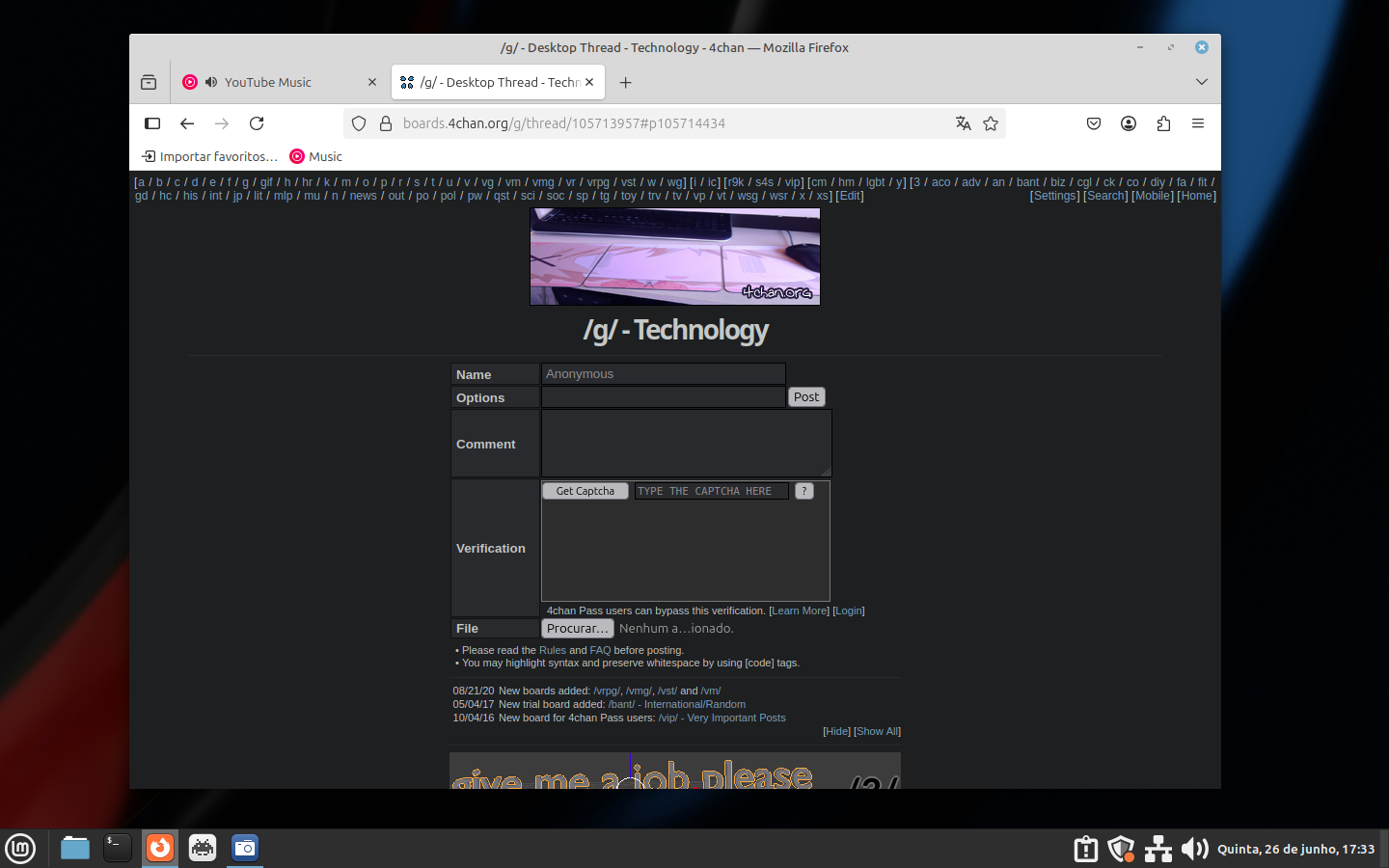Image resolution: width=1389 pixels, height=868 pixels.
Task: Open the screenshot tool taskbar icon
Action: coord(245,848)
